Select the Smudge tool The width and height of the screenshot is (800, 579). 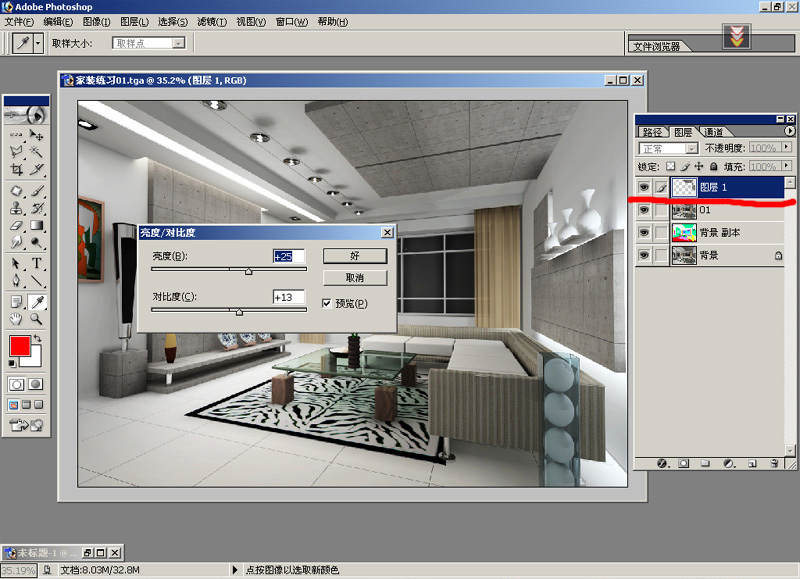tap(16, 242)
